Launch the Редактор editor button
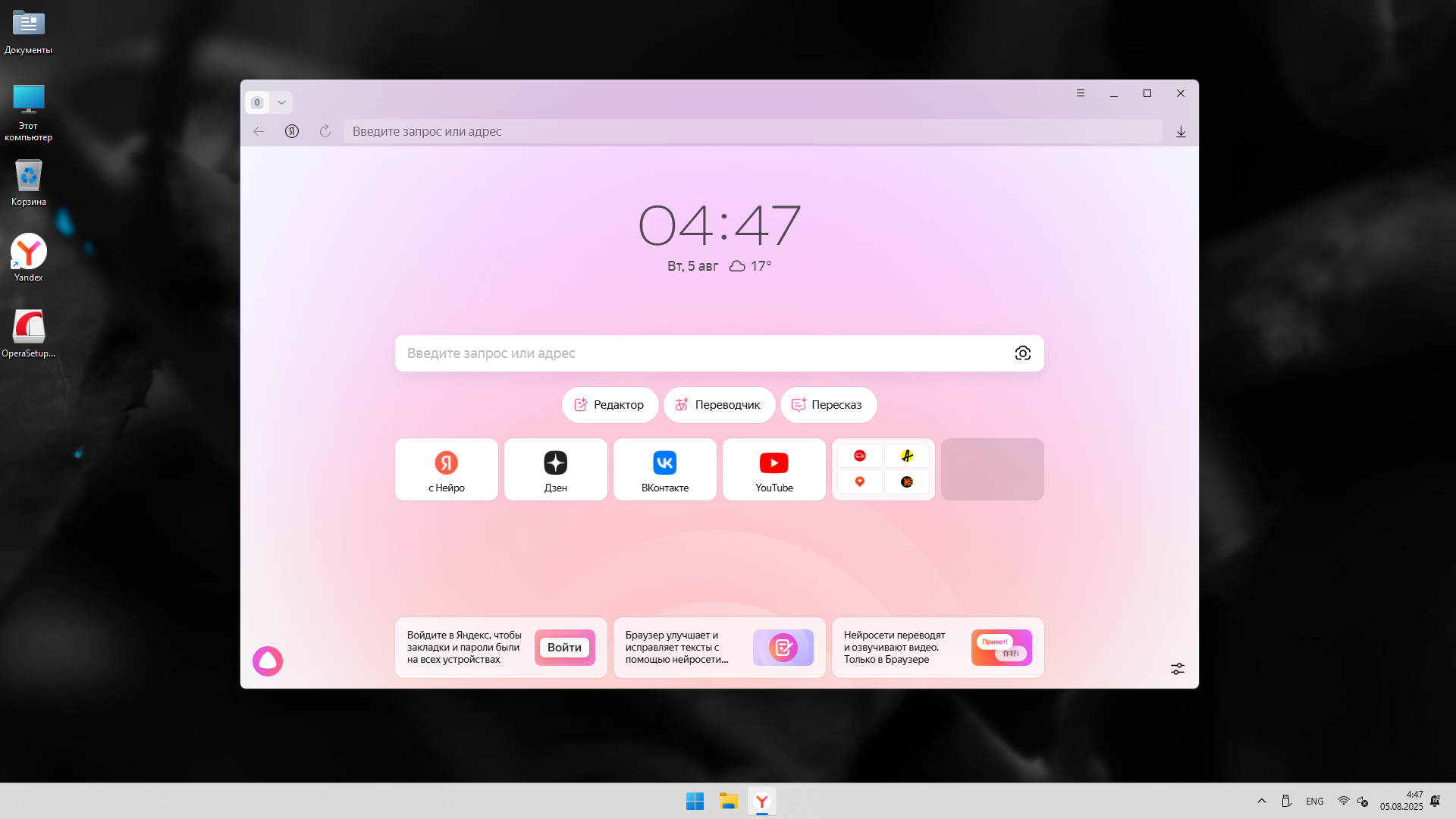1456x819 pixels. click(x=610, y=405)
